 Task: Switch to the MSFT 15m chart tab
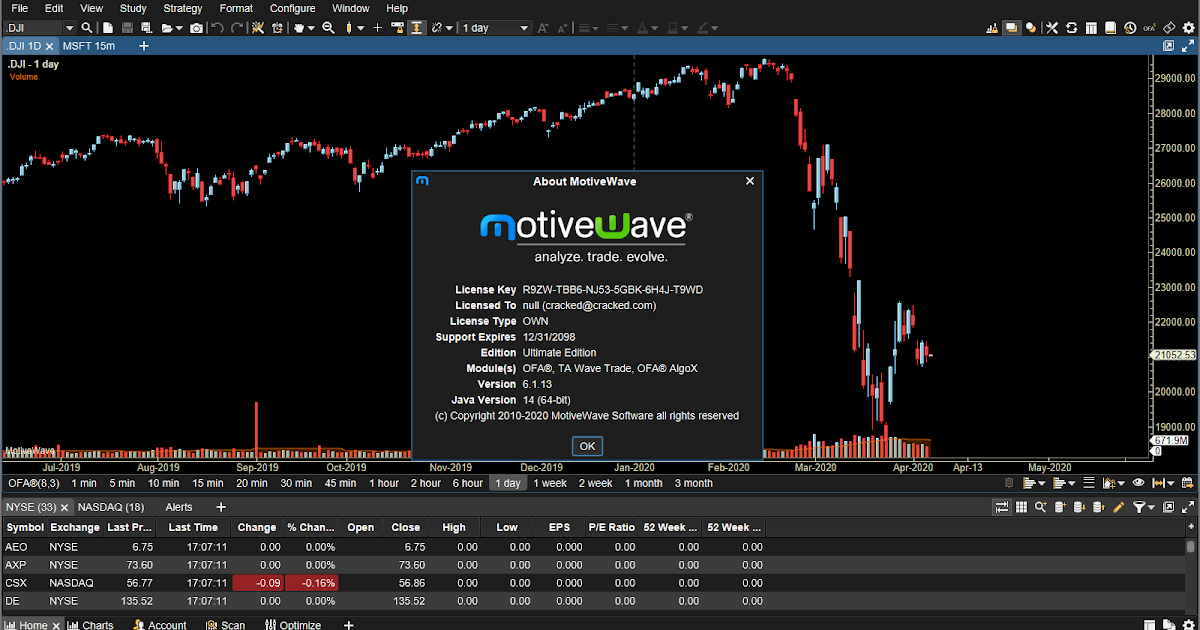point(88,46)
